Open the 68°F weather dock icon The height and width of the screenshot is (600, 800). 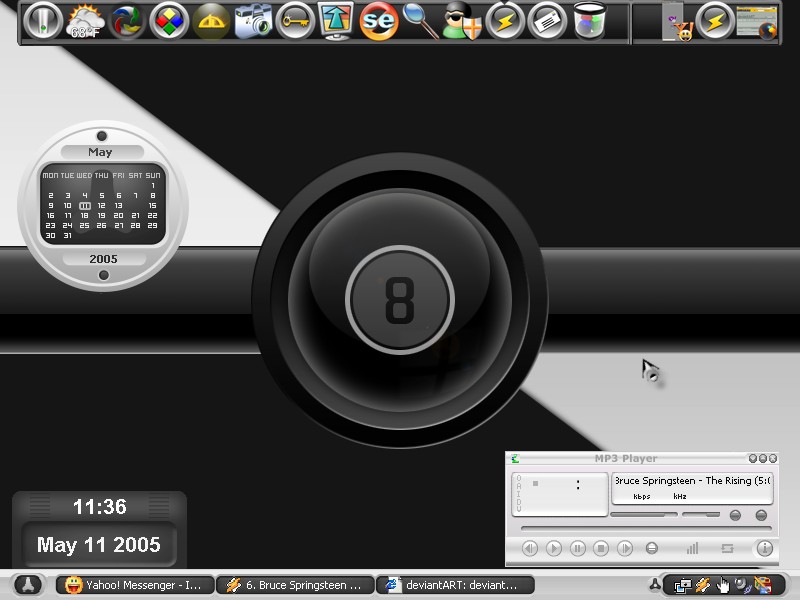coord(85,21)
